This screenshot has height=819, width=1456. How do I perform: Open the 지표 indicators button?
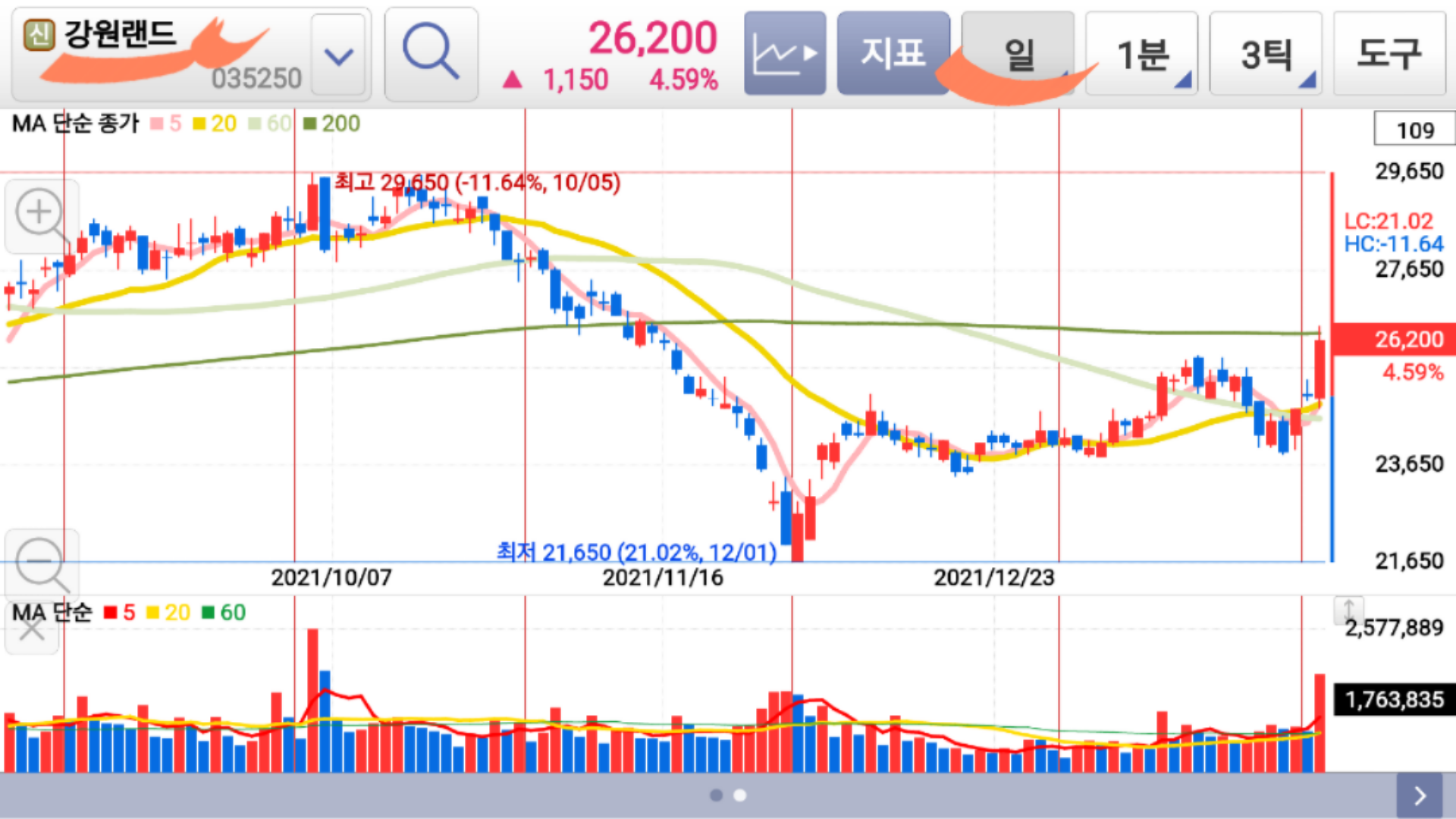[893, 53]
